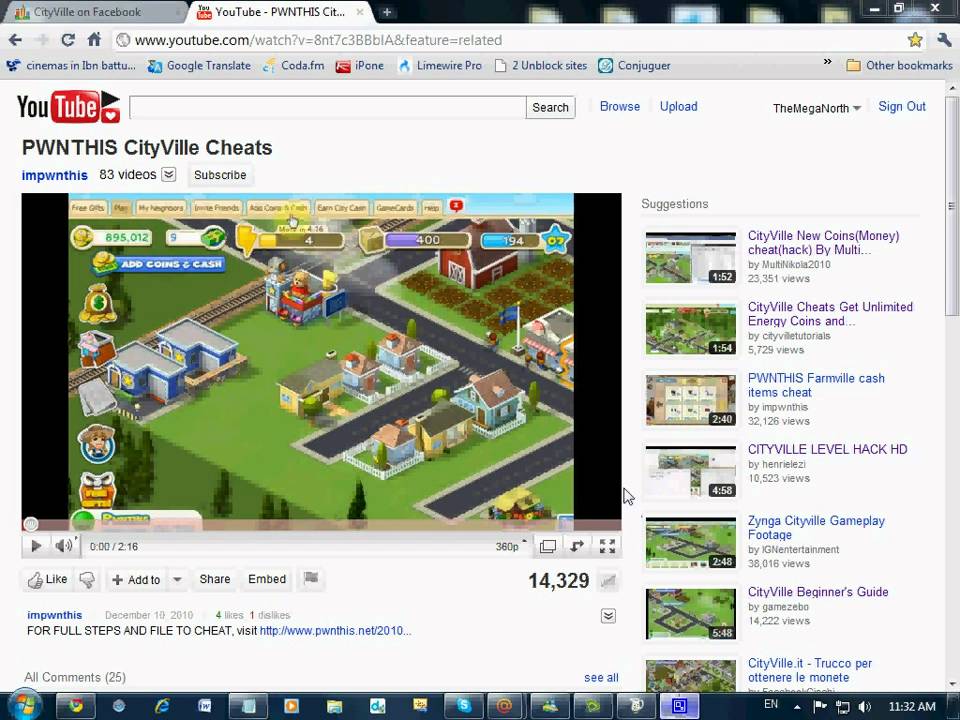Click the Share button
This screenshot has width=960, height=720.
(x=215, y=579)
